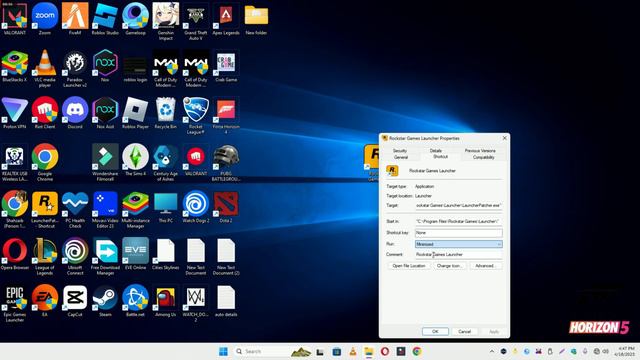Select the Proton VPN desktop icon
This screenshot has height=360, width=640.
tap(15, 113)
